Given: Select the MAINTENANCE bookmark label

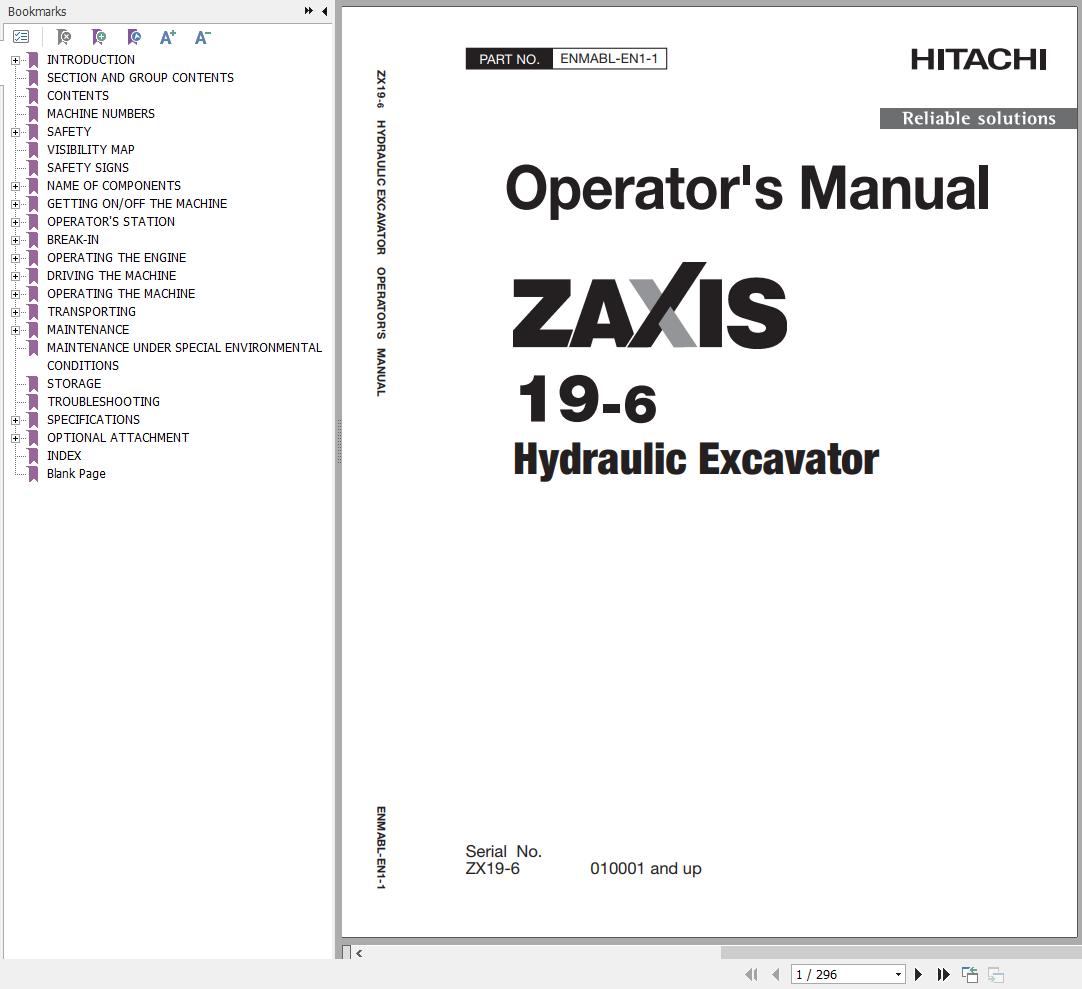Looking at the screenshot, I should click(x=88, y=330).
